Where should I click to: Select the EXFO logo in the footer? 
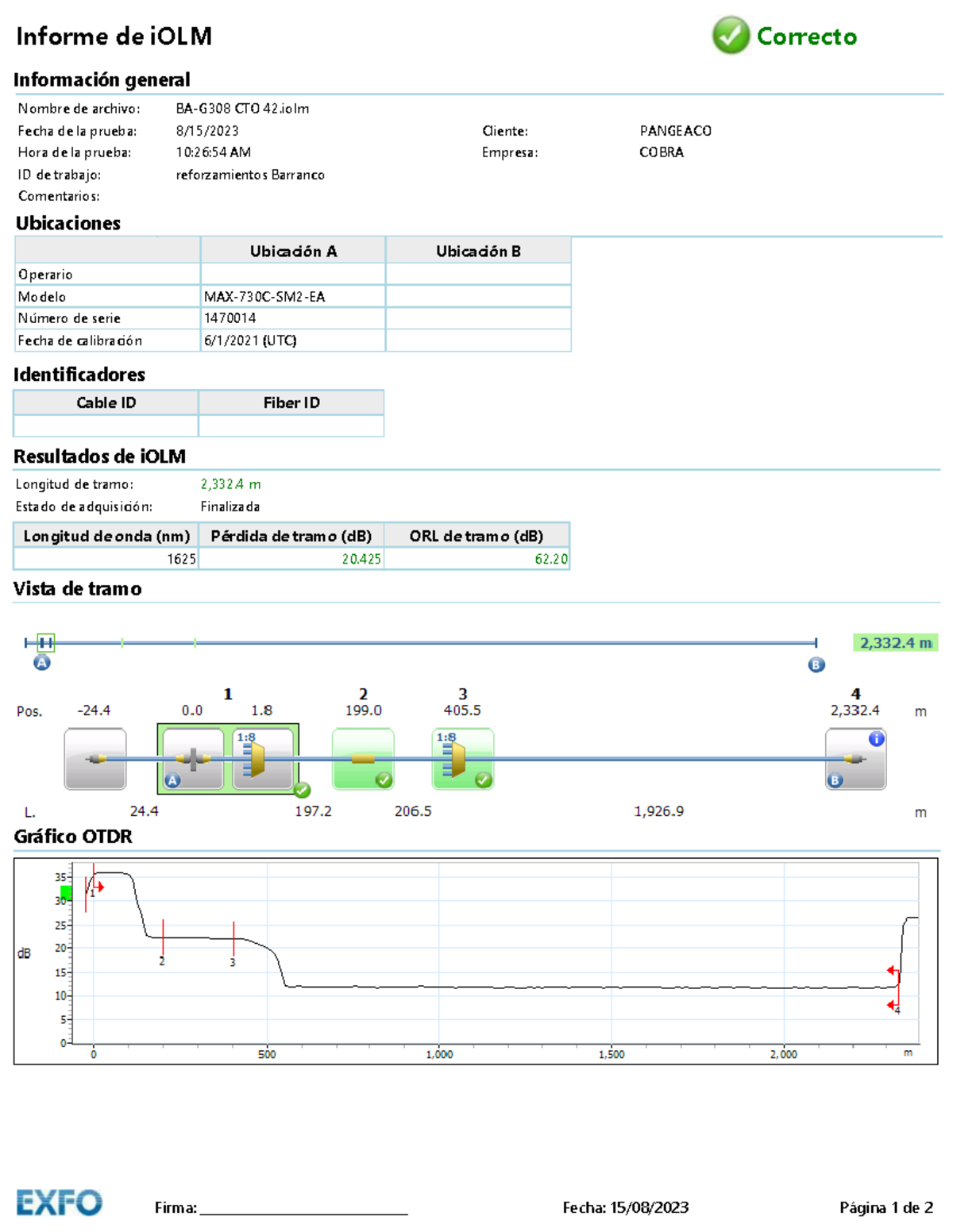click(x=60, y=1204)
